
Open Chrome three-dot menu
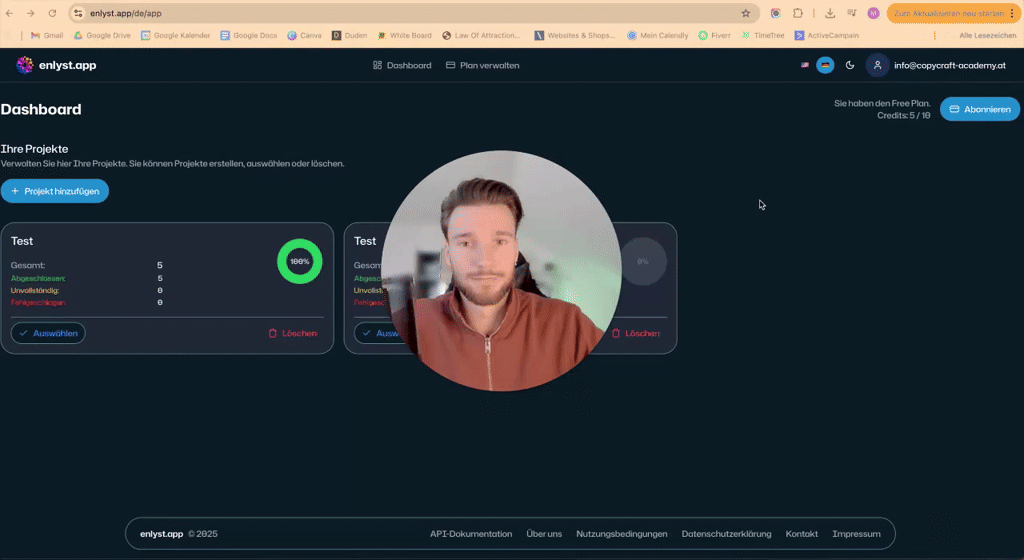(1012, 13)
